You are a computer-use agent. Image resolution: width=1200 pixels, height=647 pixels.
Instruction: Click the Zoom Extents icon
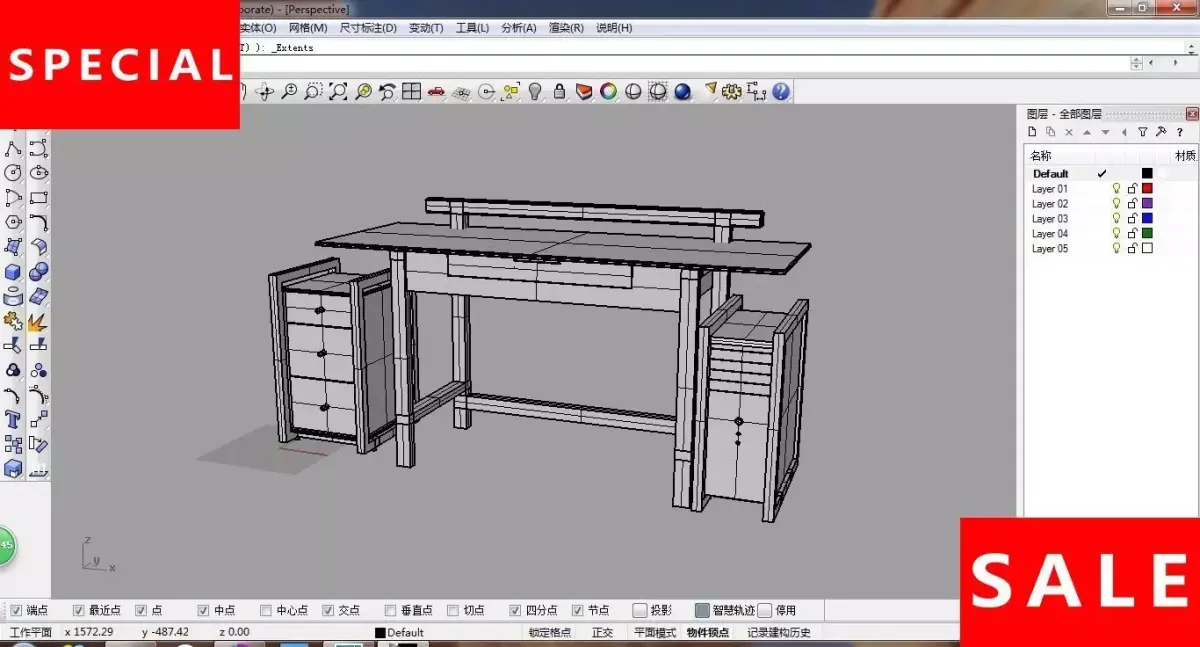[x=338, y=91]
